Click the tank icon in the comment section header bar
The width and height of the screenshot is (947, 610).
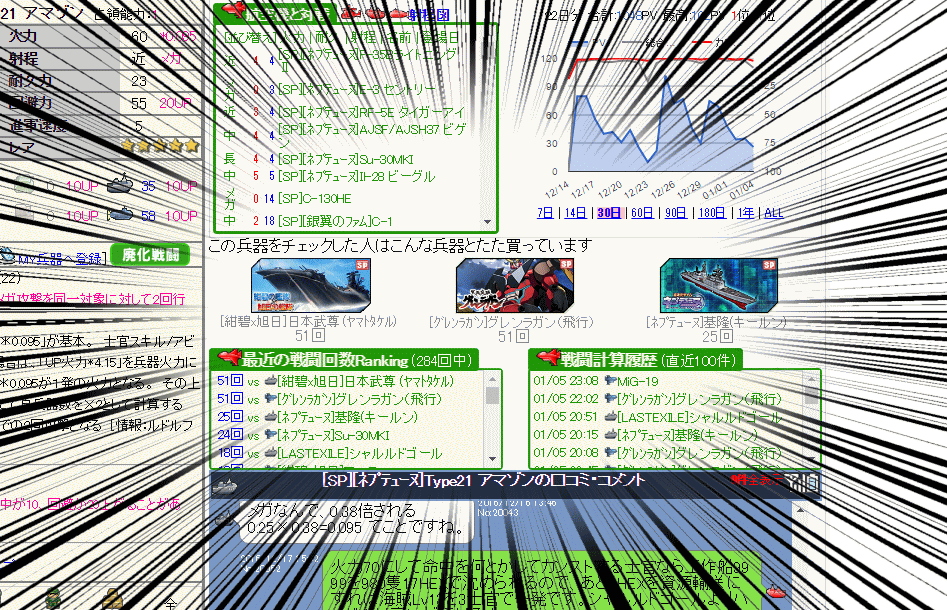[x=225, y=488]
